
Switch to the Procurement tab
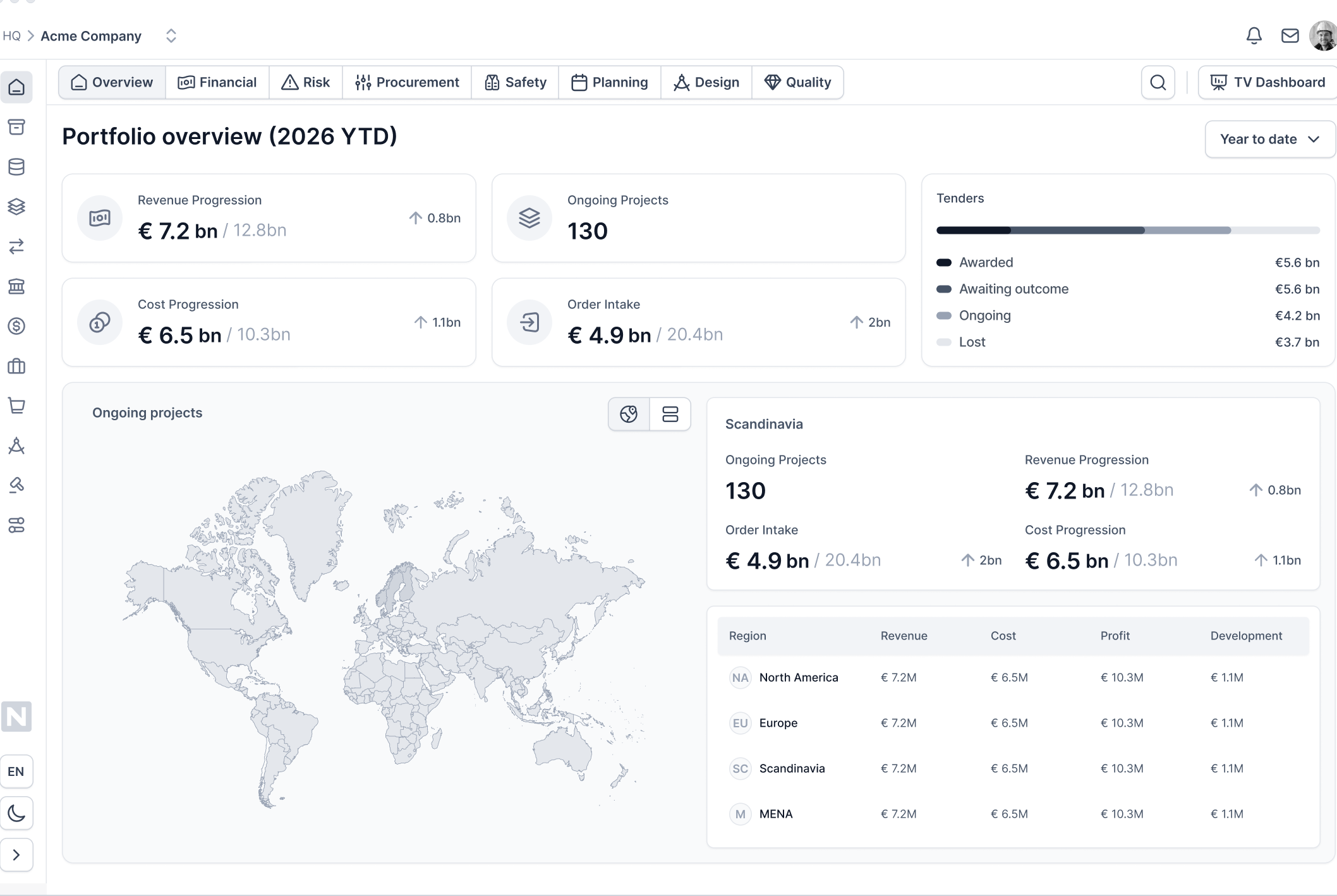coord(407,83)
